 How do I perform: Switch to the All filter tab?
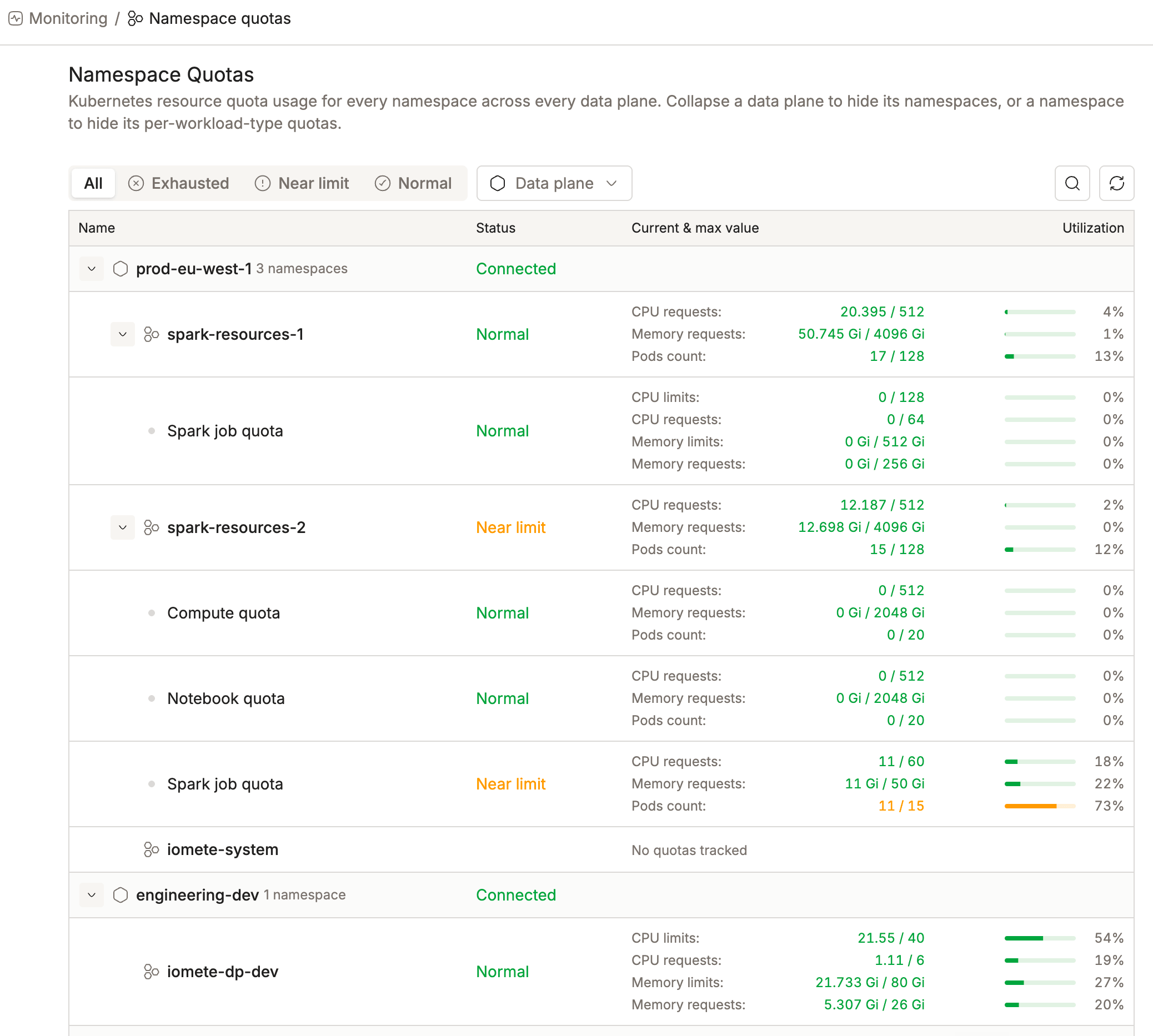93,183
